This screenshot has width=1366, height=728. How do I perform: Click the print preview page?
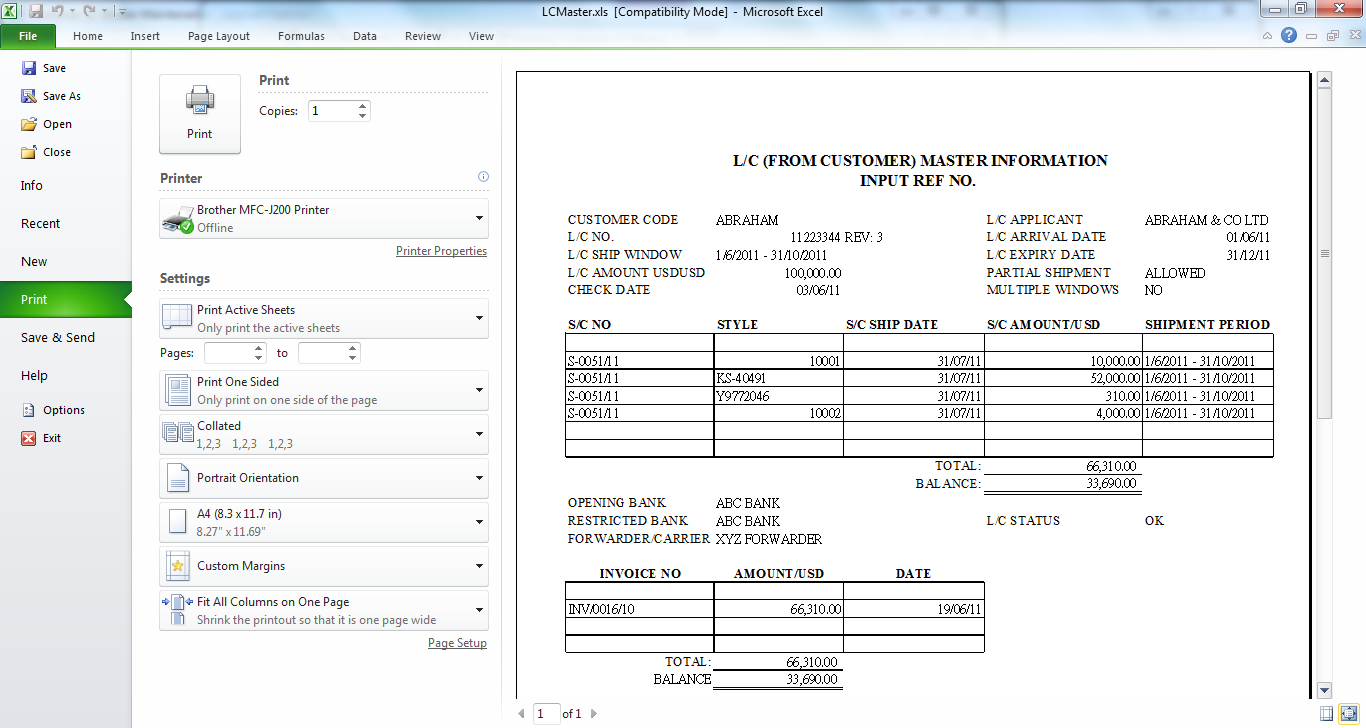coord(913,385)
